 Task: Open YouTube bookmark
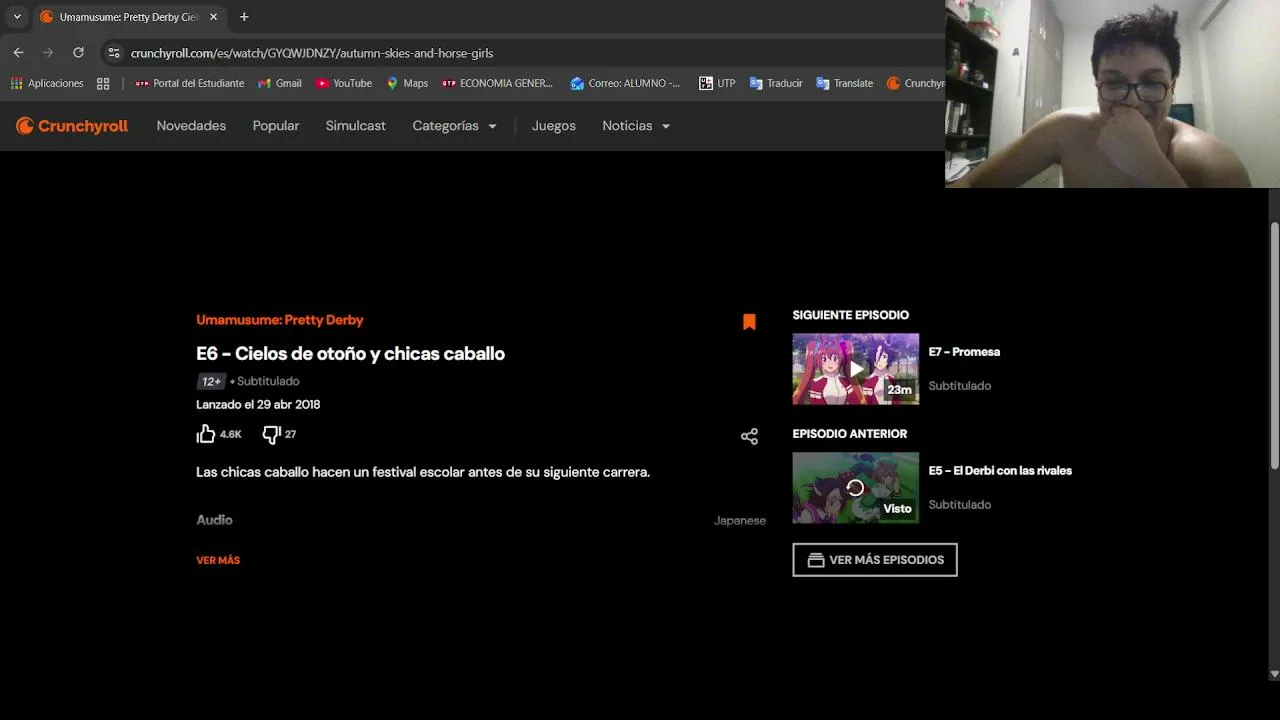pyautogui.click(x=344, y=83)
